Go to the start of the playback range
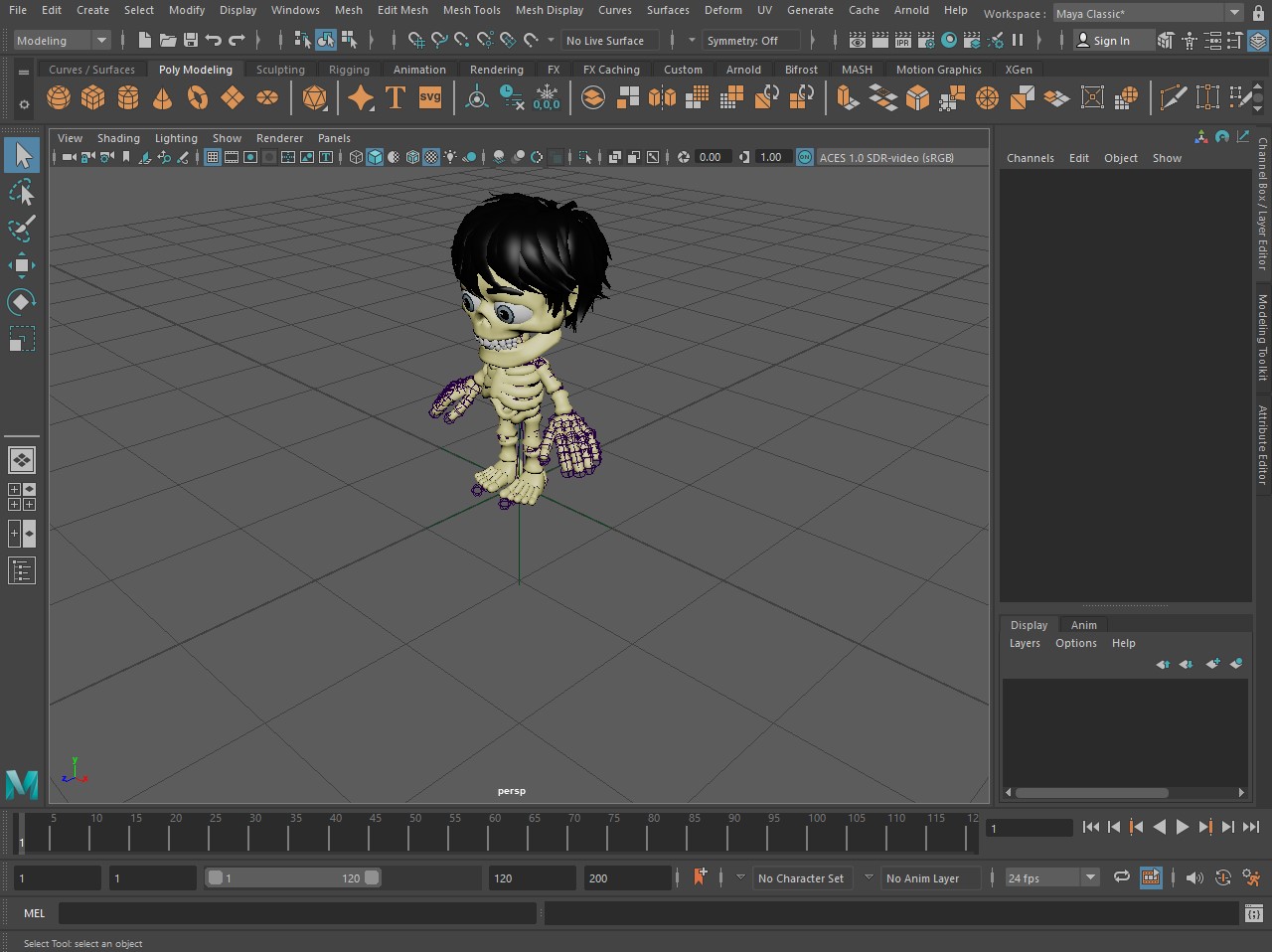 tap(1091, 827)
